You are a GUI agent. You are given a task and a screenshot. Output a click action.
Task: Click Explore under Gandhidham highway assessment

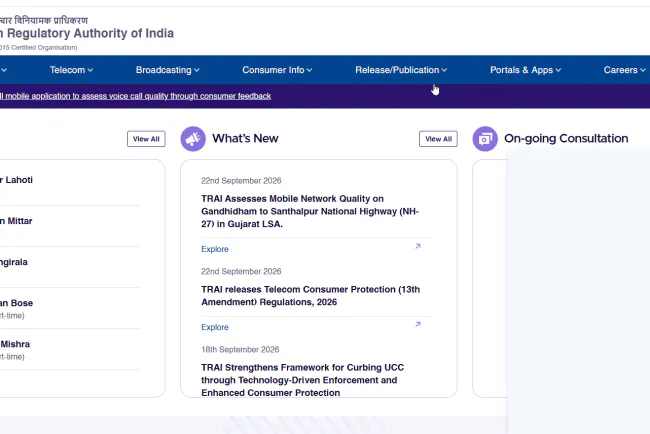click(x=215, y=249)
